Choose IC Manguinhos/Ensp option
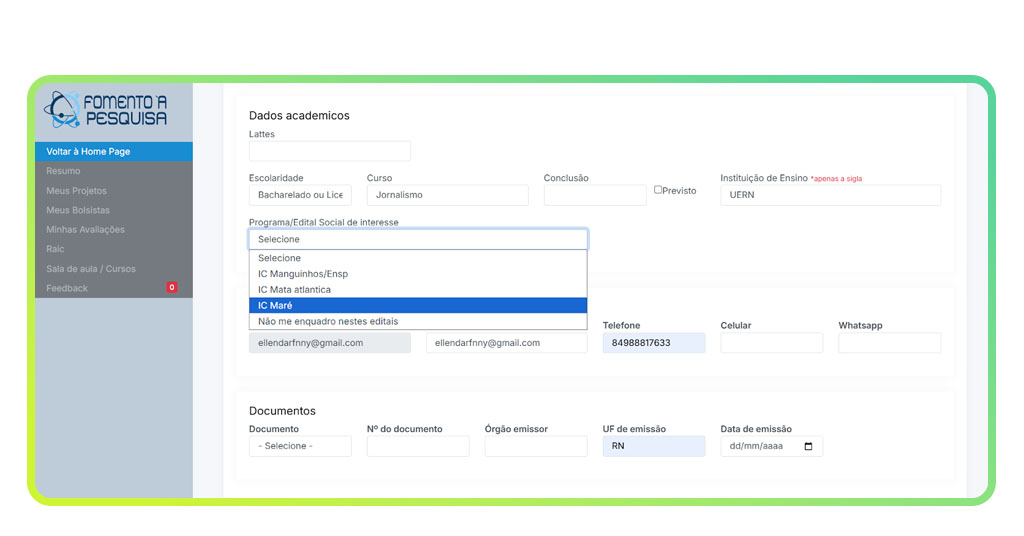Image resolution: width=1024 pixels, height=536 pixels. click(x=418, y=274)
